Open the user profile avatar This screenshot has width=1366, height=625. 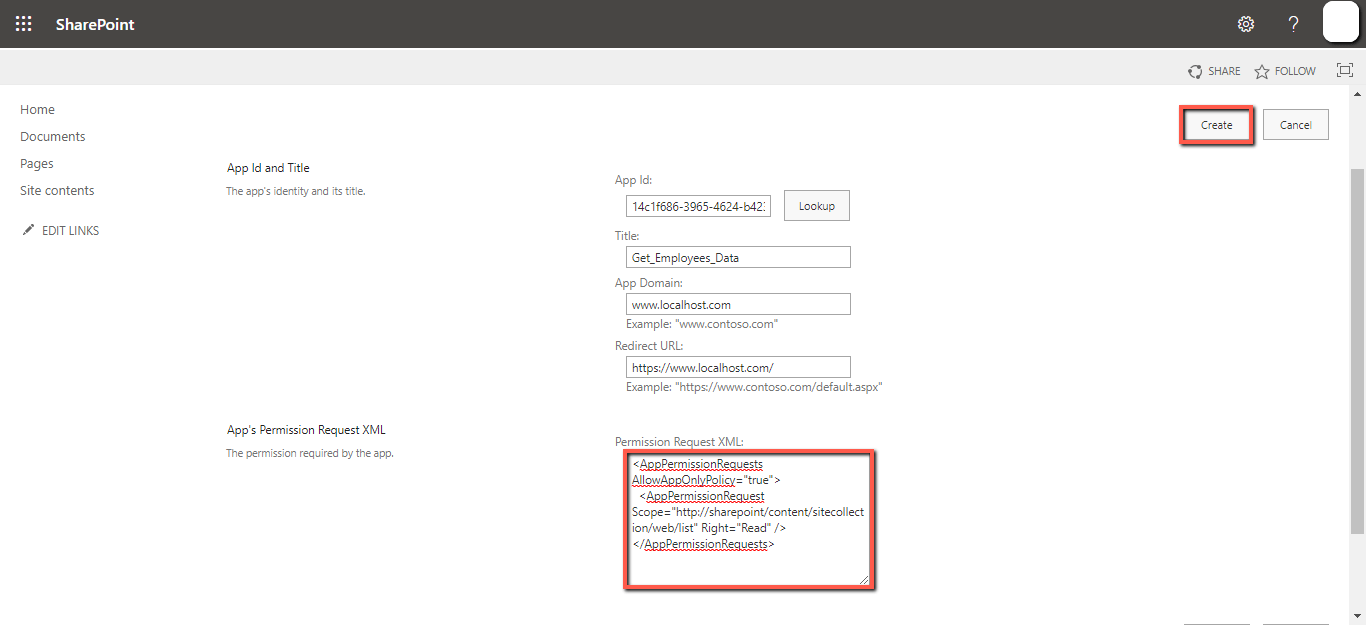1340,22
